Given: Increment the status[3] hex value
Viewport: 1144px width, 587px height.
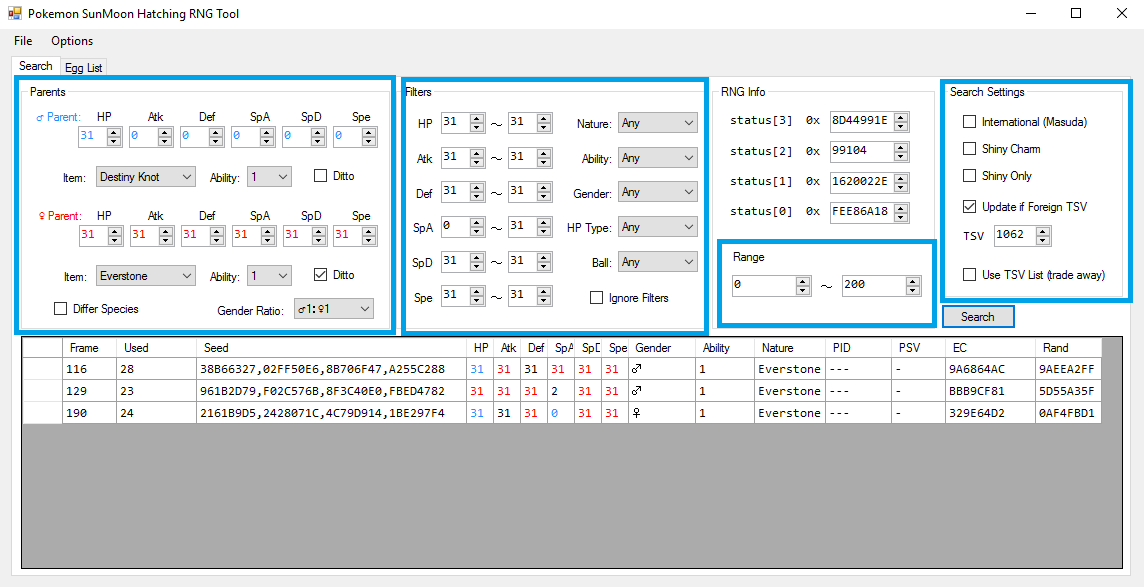Looking at the screenshot, I should (x=901, y=117).
